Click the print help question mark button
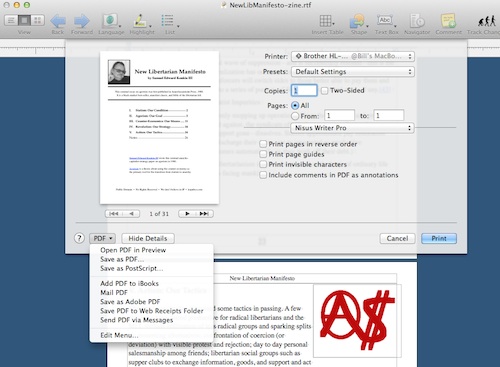The width and height of the screenshot is (500, 367). pos(79,238)
